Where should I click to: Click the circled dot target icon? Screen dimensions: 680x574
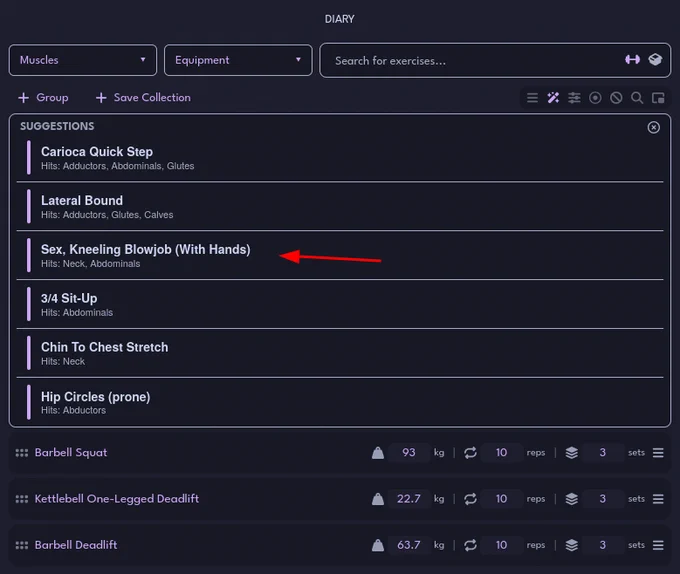[x=595, y=98]
